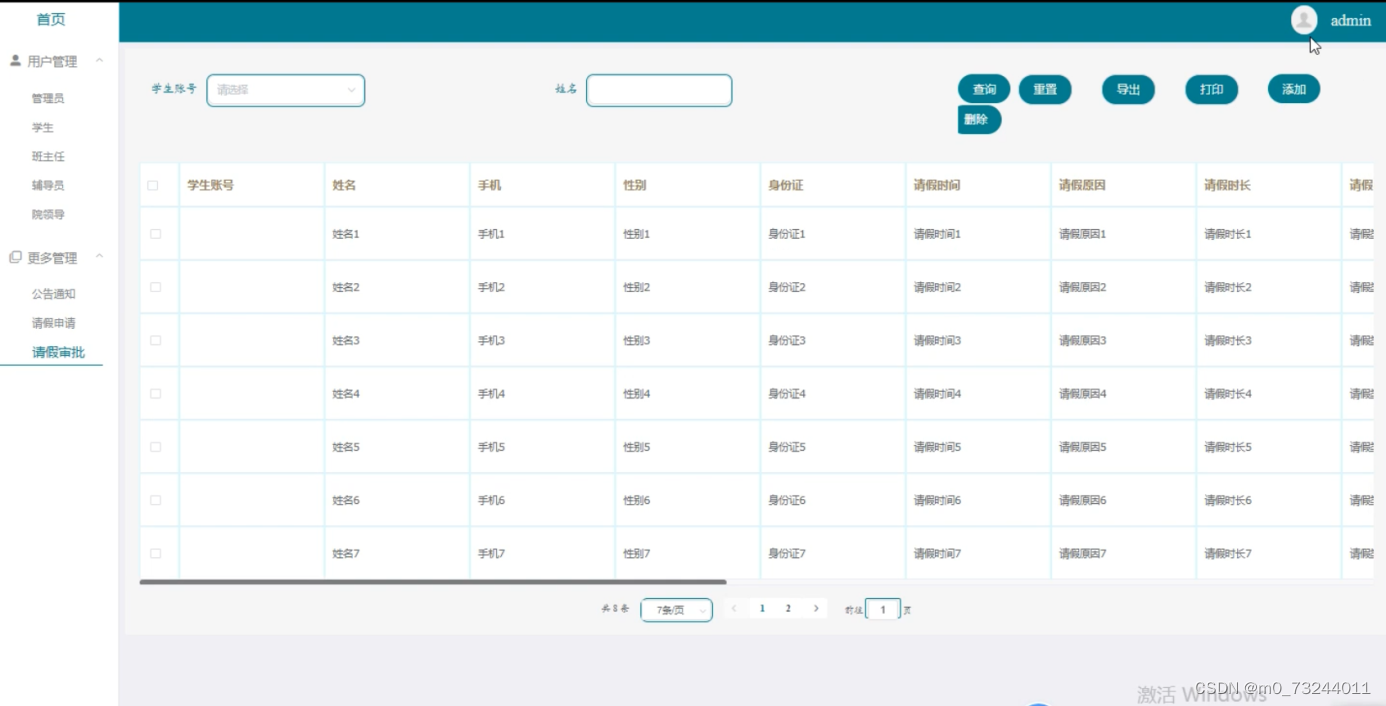
Task: Open the 请假申请 sidebar item
Action: pos(53,323)
